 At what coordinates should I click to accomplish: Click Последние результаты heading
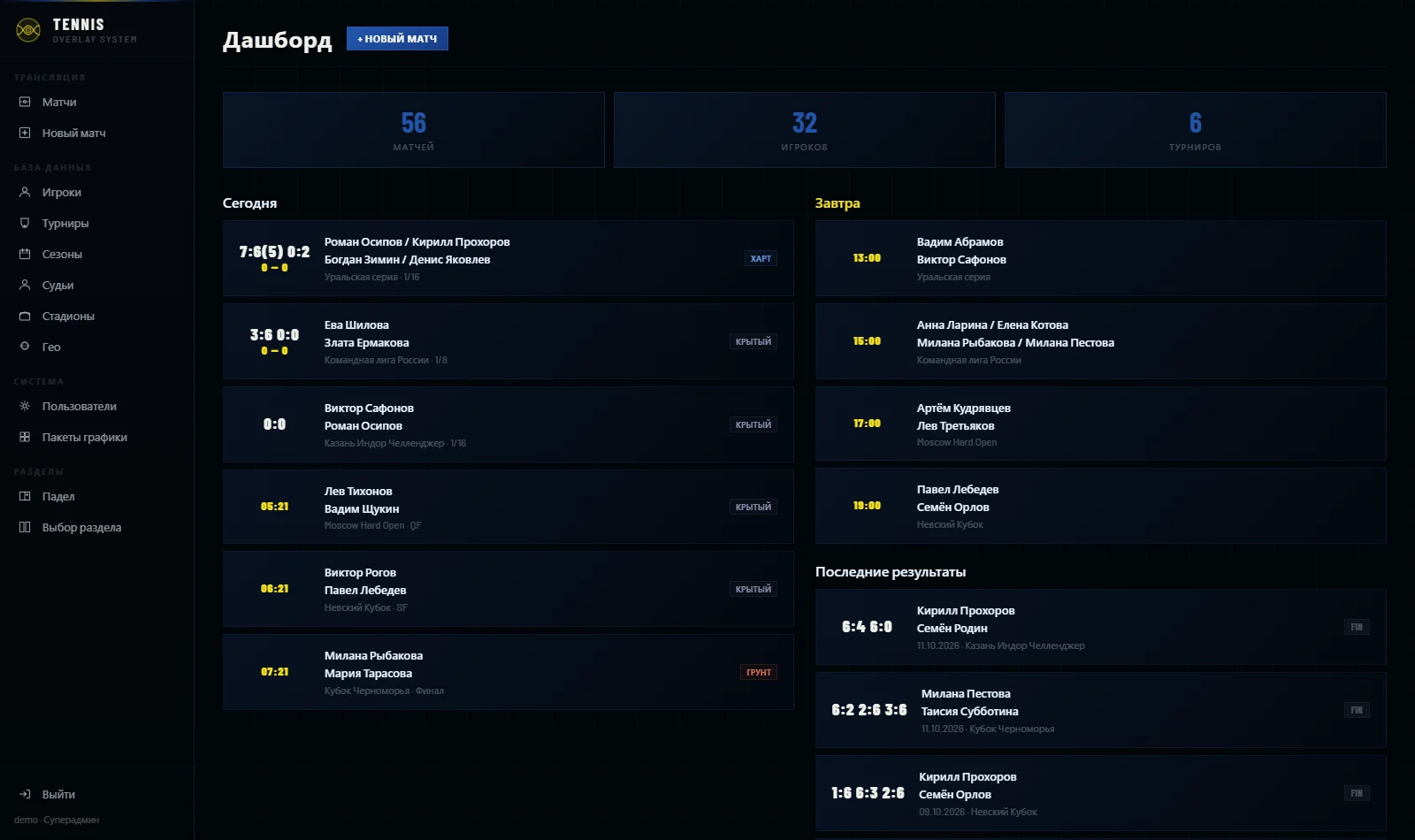(891, 572)
